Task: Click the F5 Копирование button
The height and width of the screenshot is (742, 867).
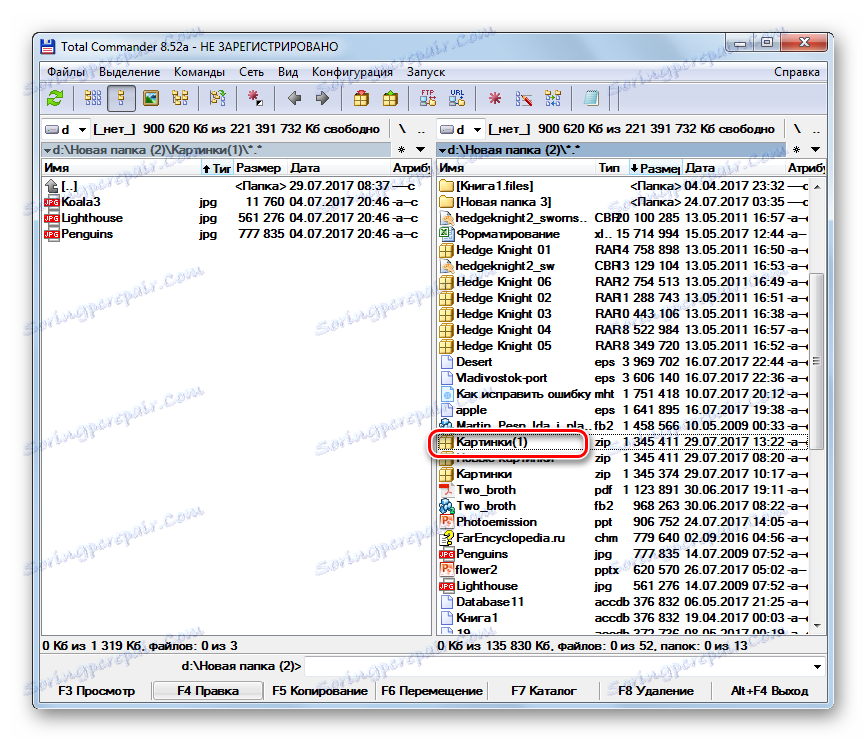Action: click(x=320, y=691)
